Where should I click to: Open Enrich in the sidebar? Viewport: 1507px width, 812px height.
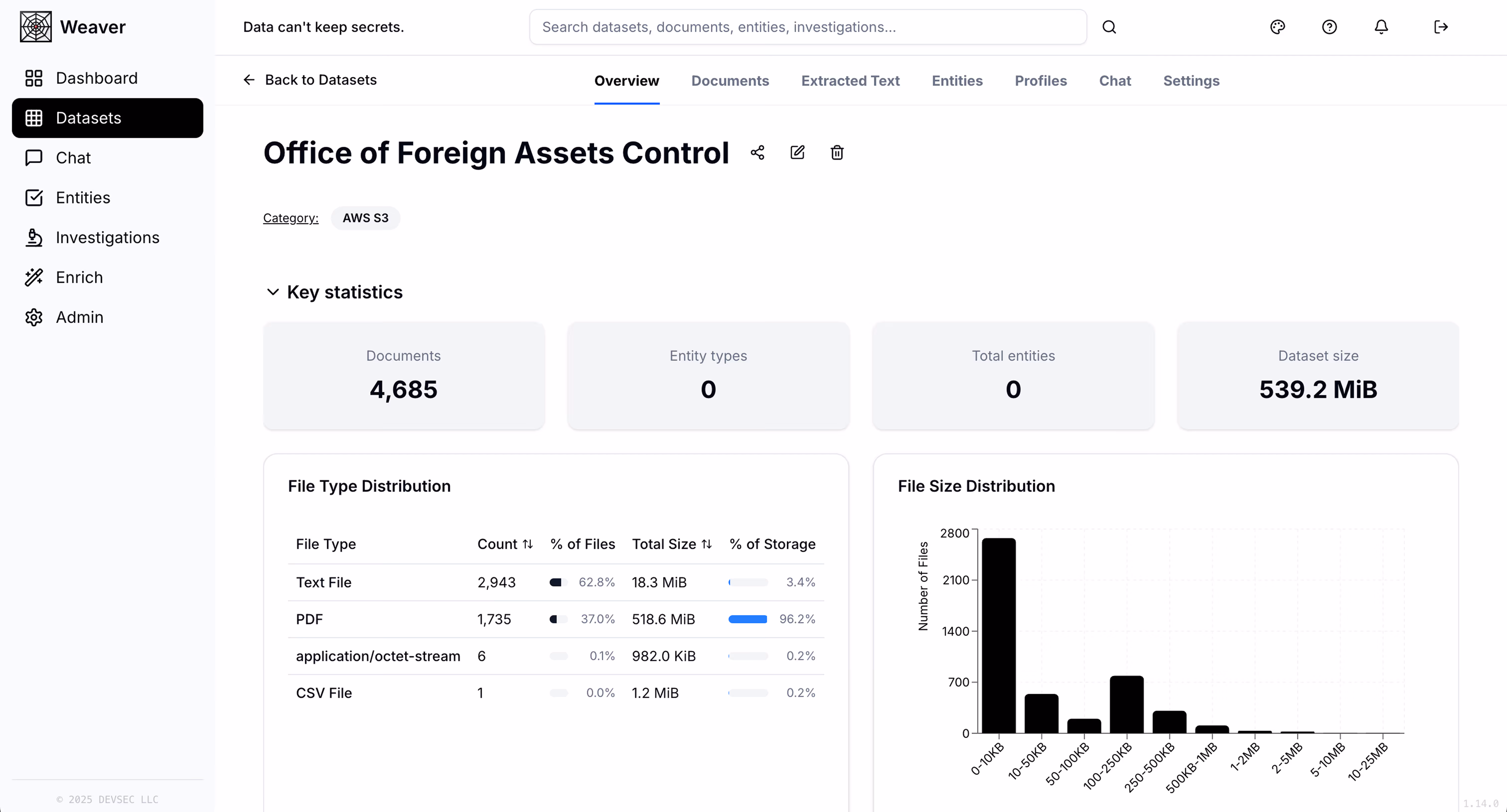pyautogui.click(x=79, y=277)
